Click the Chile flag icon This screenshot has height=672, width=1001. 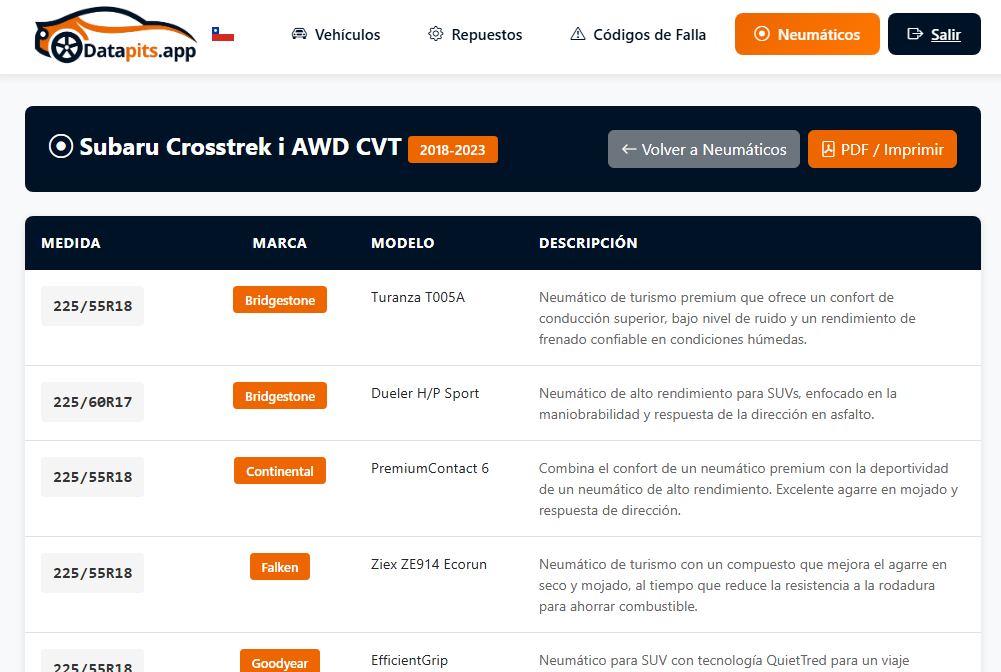pyautogui.click(x=223, y=34)
